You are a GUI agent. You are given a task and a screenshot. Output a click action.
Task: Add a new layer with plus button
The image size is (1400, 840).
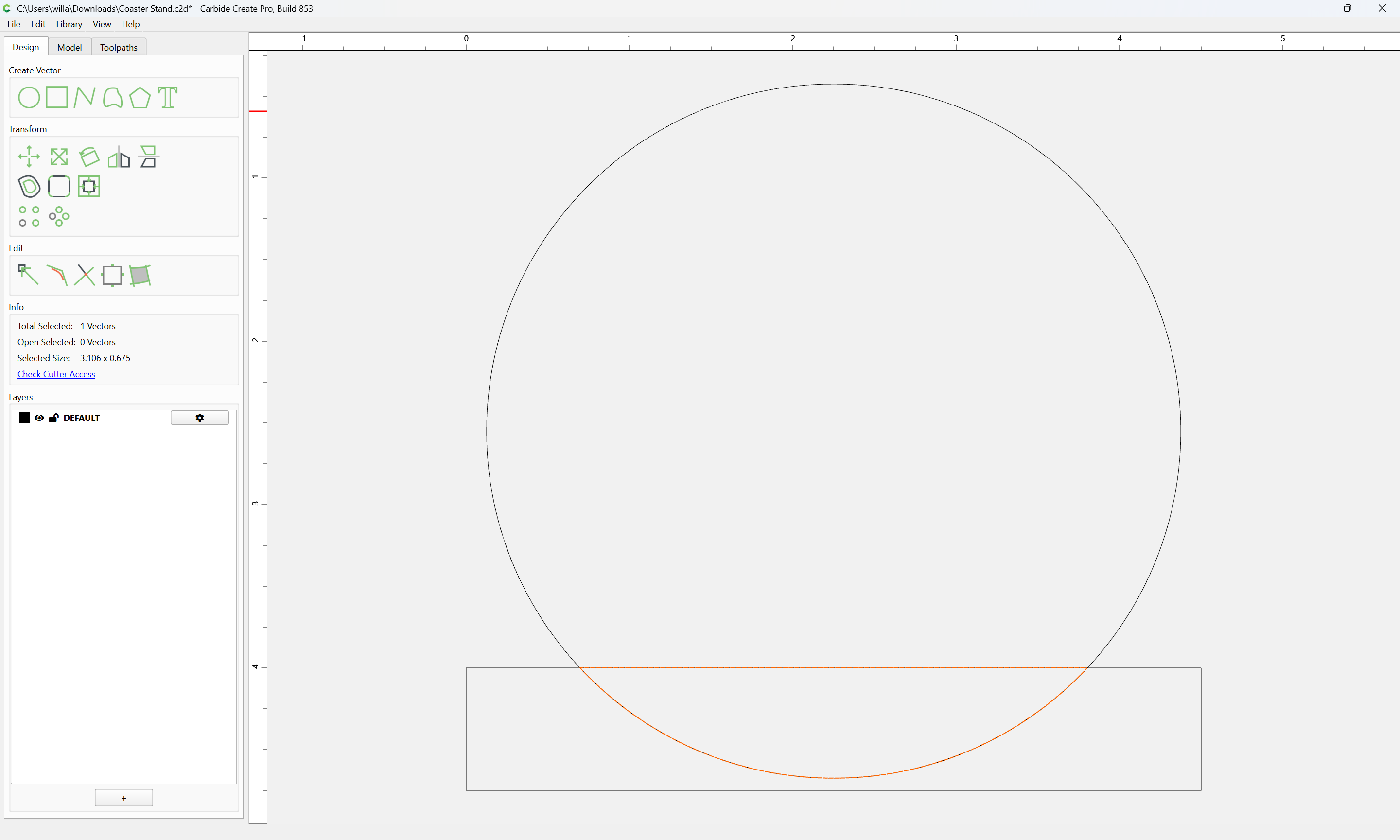(124, 798)
